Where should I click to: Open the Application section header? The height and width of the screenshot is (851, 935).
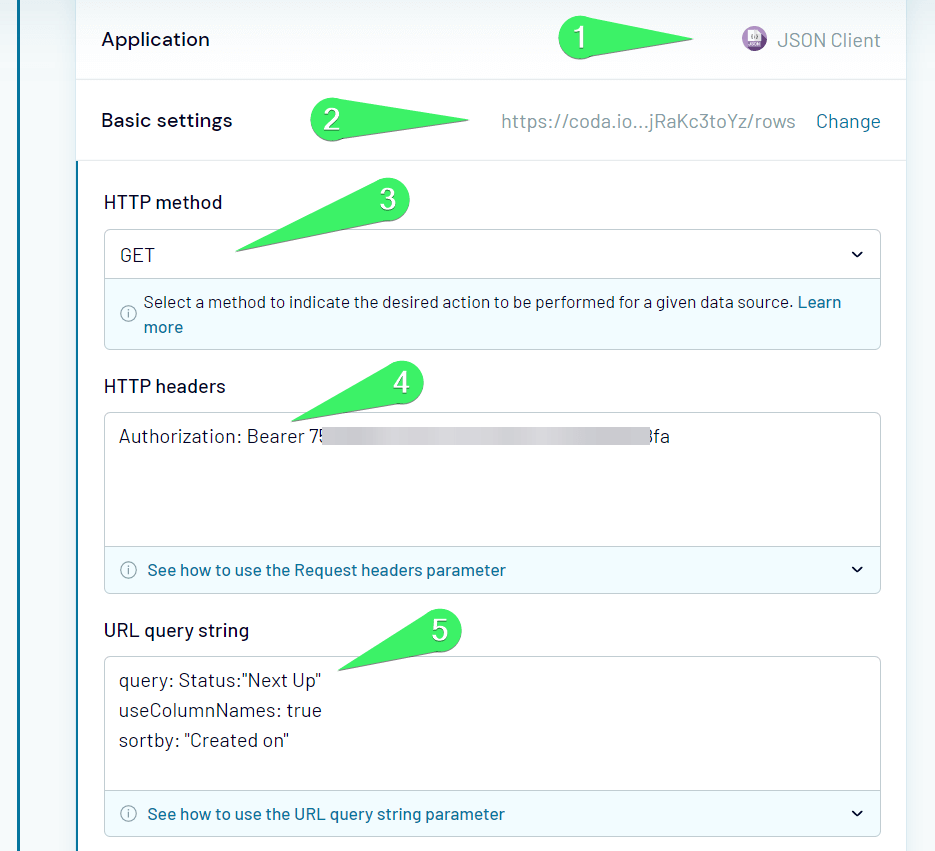[491, 40]
